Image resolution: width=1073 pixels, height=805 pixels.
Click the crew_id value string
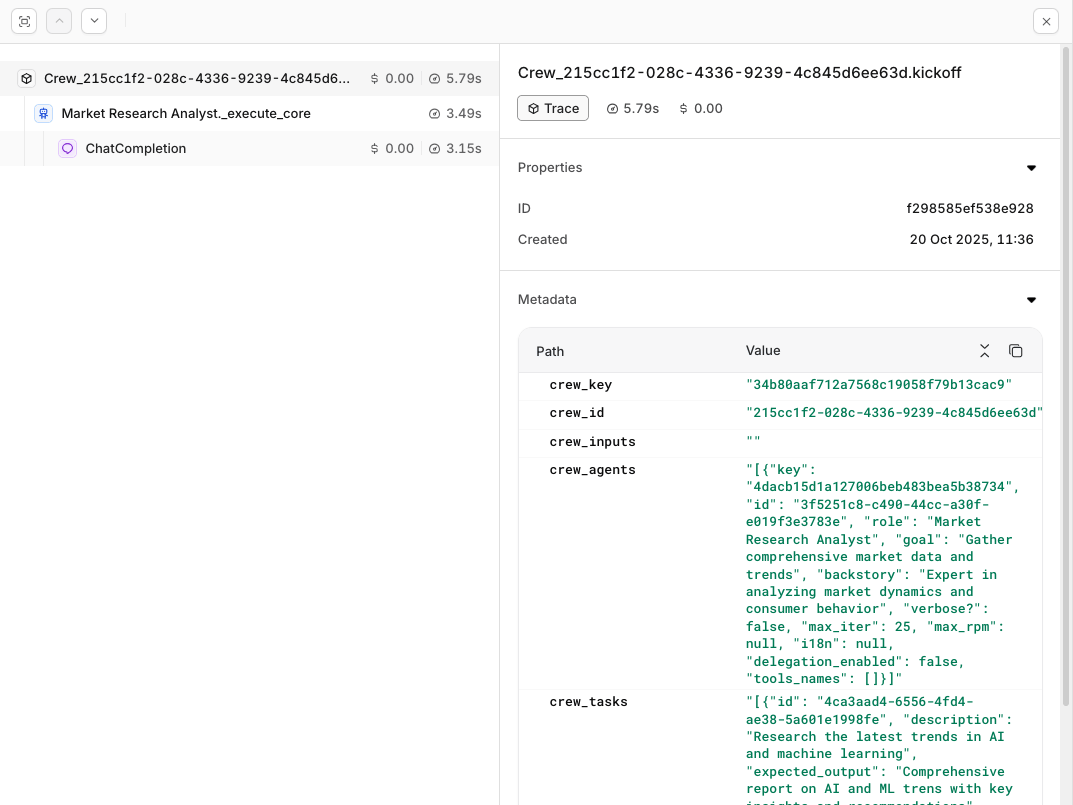tap(894, 413)
